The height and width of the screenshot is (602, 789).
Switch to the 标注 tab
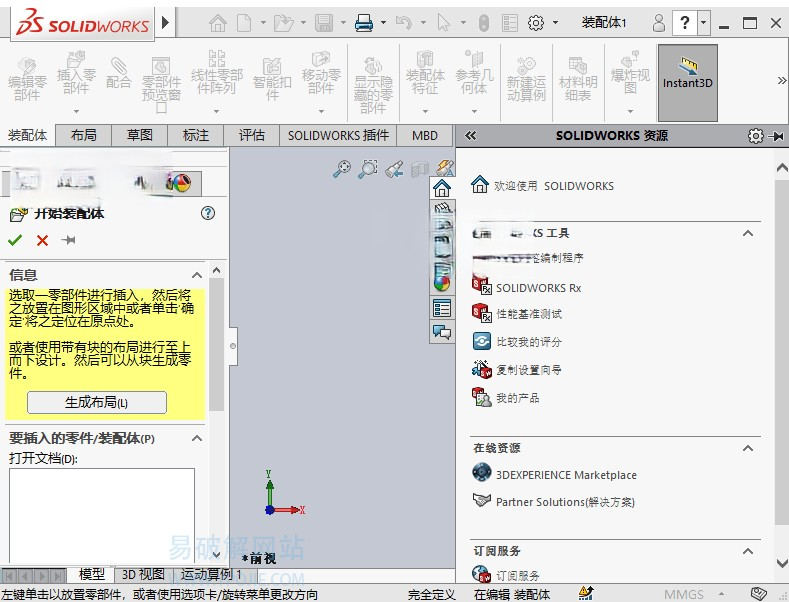(196, 135)
